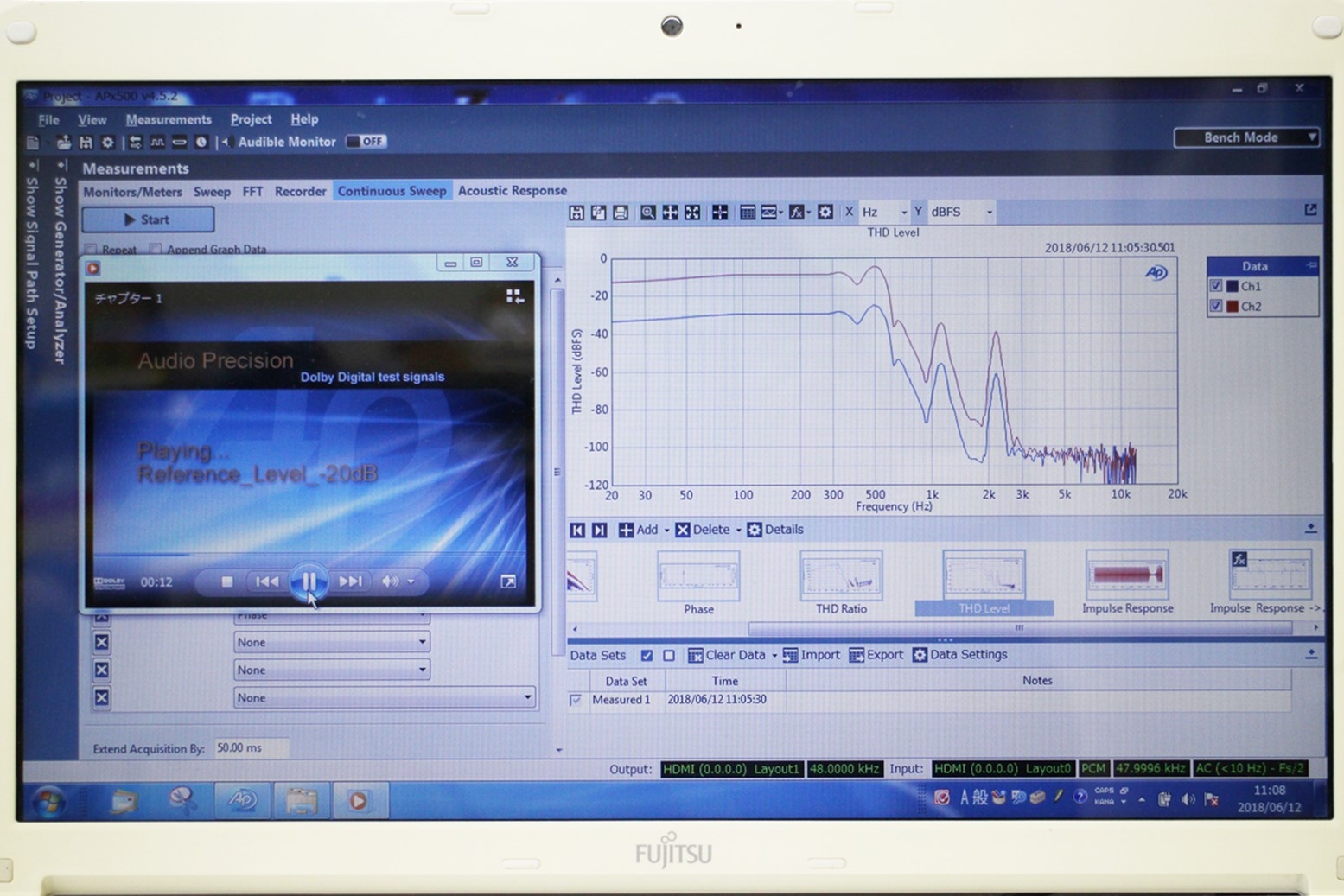This screenshot has width=1344, height=896.
Task: Click the media player volume speaker icon
Action: 391,582
